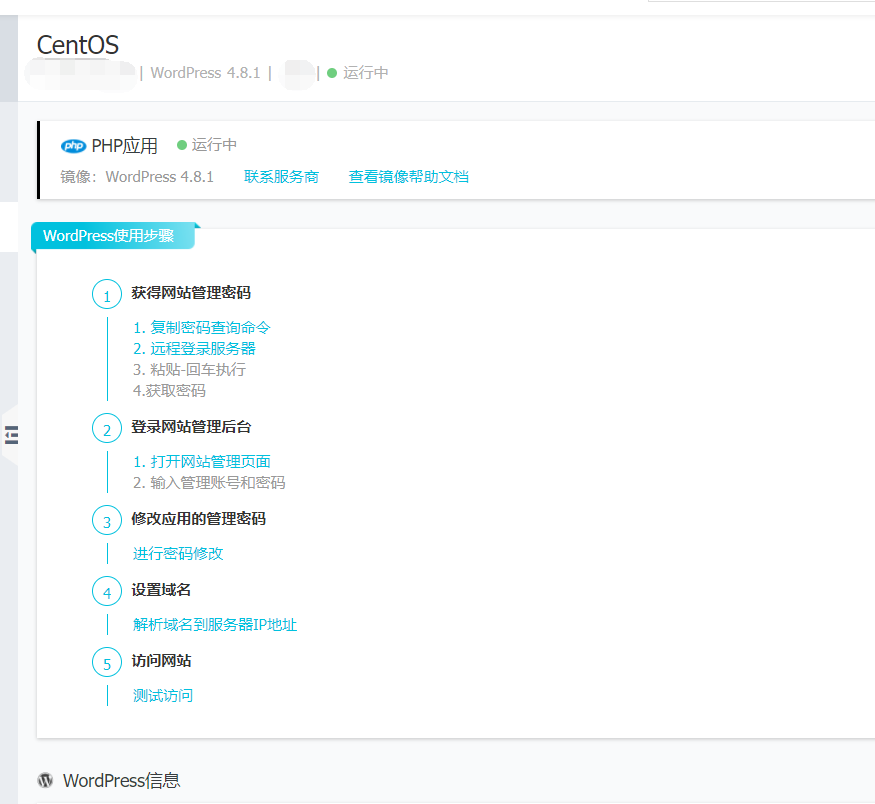
Task: Click the WordPress 4.8.1 text in header
Action: (x=205, y=73)
